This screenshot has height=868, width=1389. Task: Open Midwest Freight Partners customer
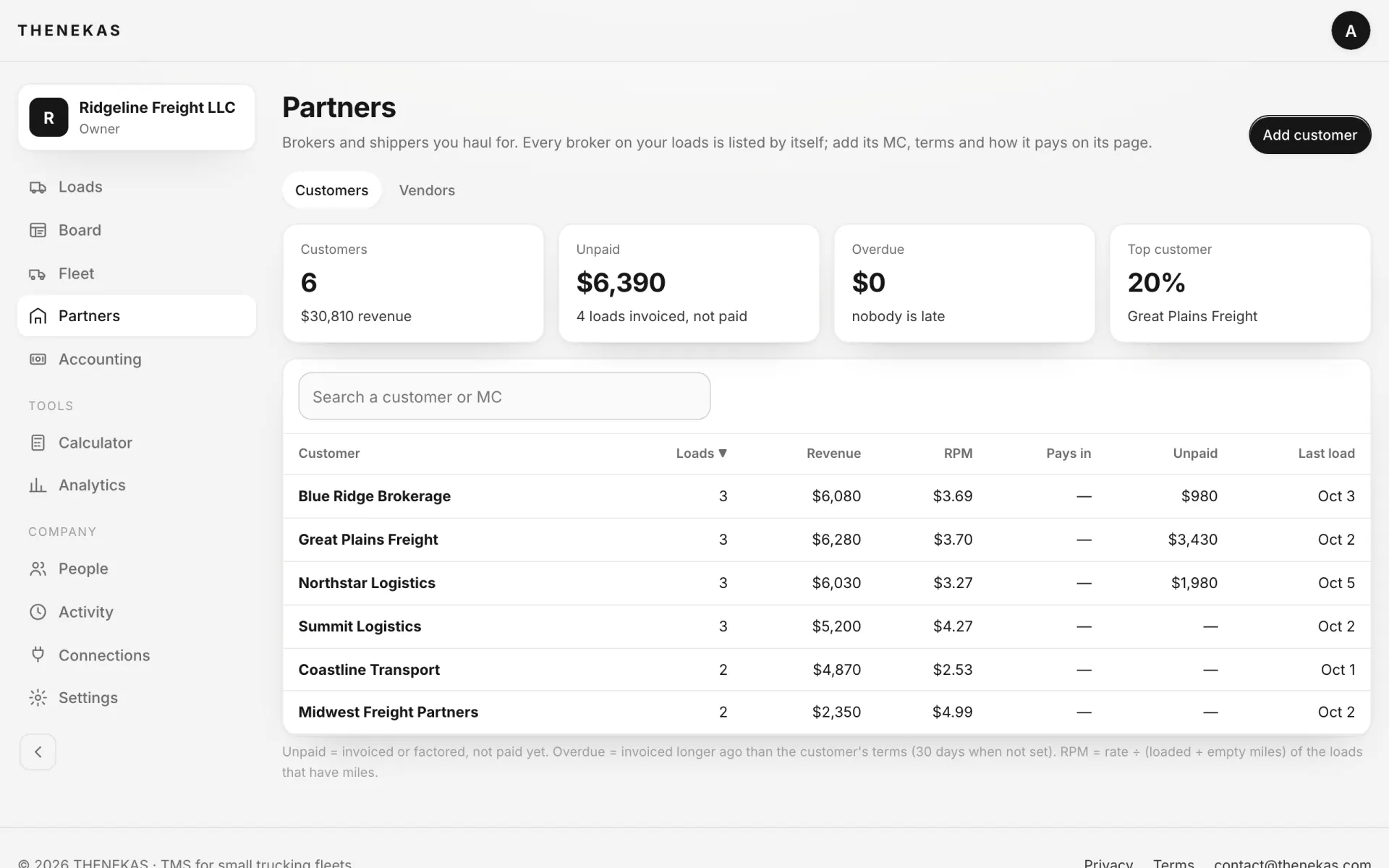coord(388,712)
